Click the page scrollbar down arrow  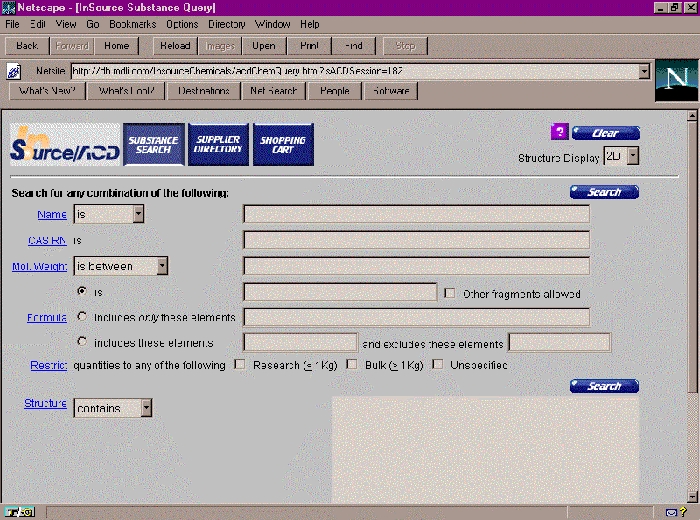point(692,496)
